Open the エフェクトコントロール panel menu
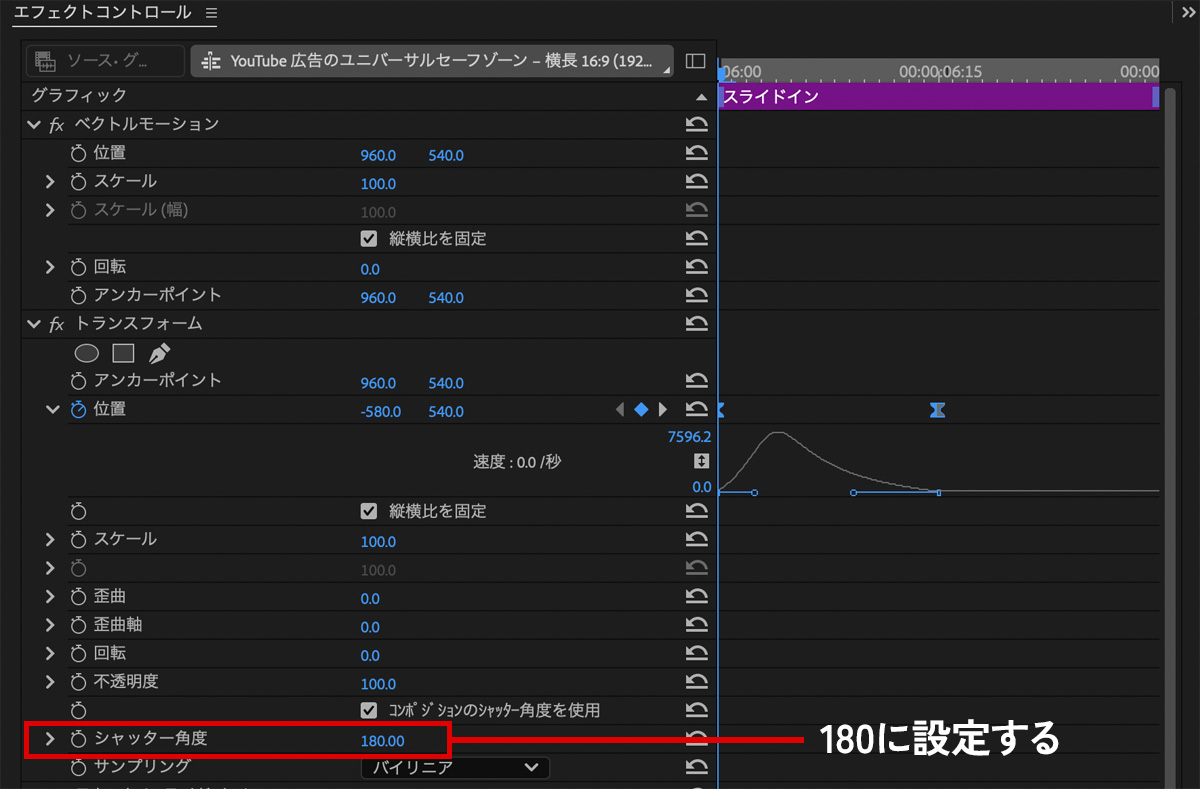 coord(210,14)
